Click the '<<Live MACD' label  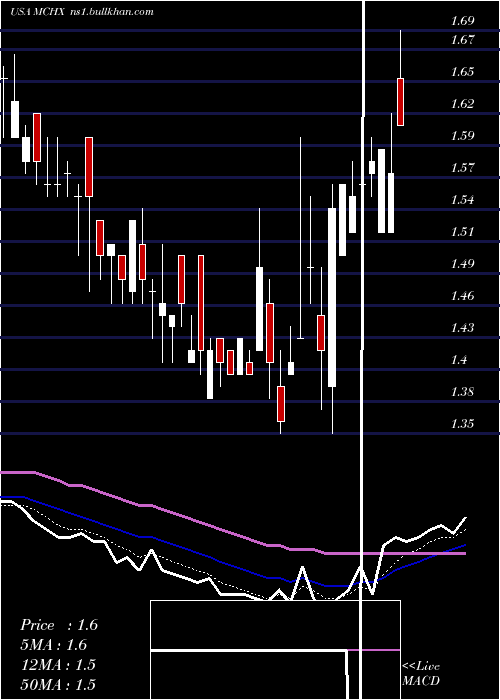(x=421, y=674)
